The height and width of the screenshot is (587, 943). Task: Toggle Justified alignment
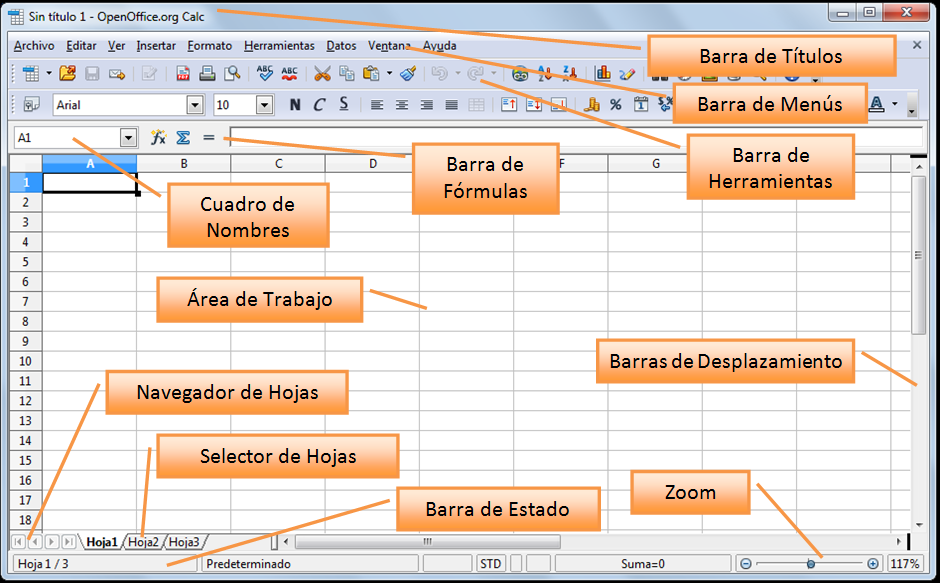[x=451, y=105]
